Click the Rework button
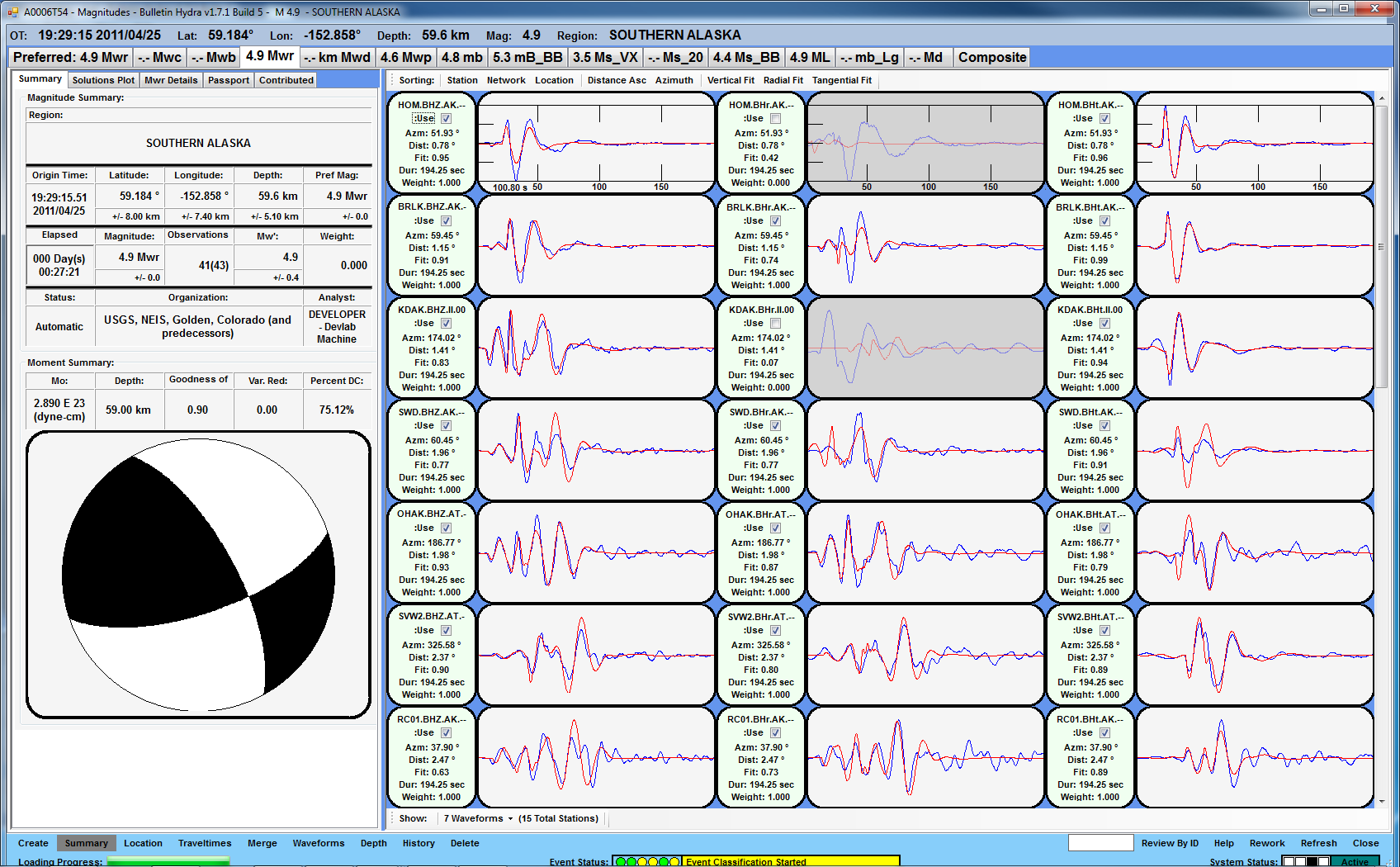 [1267, 843]
